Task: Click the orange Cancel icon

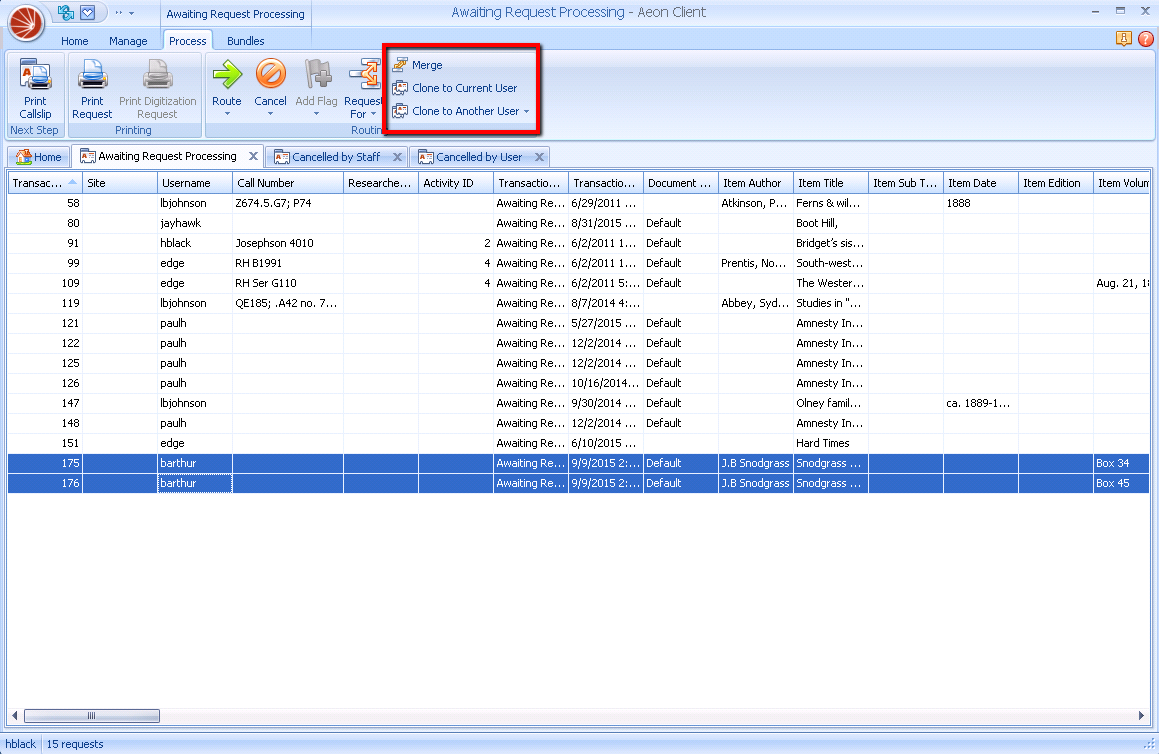Action: tap(270, 76)
